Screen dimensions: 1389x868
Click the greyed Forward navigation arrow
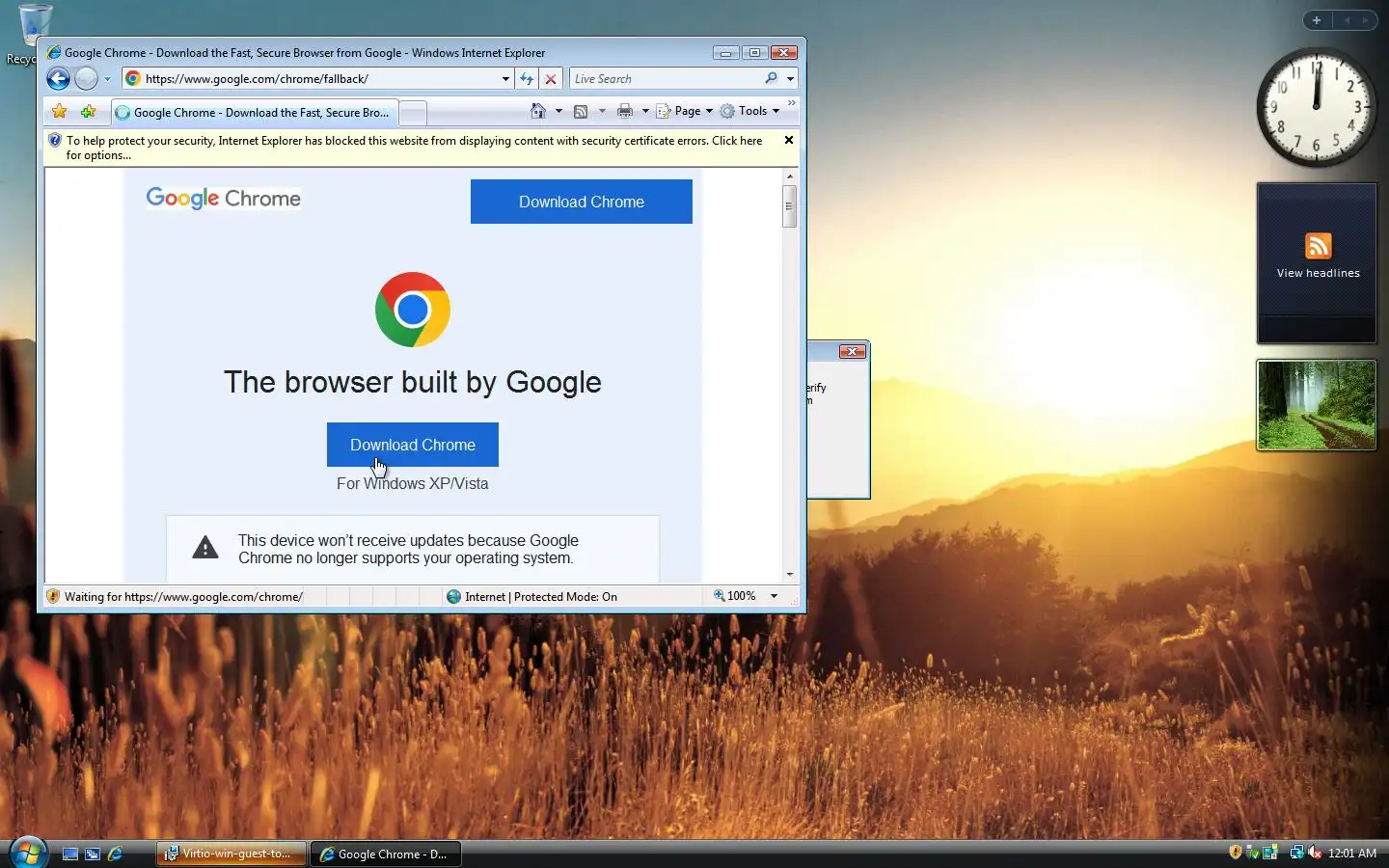(x=86, y=79)
